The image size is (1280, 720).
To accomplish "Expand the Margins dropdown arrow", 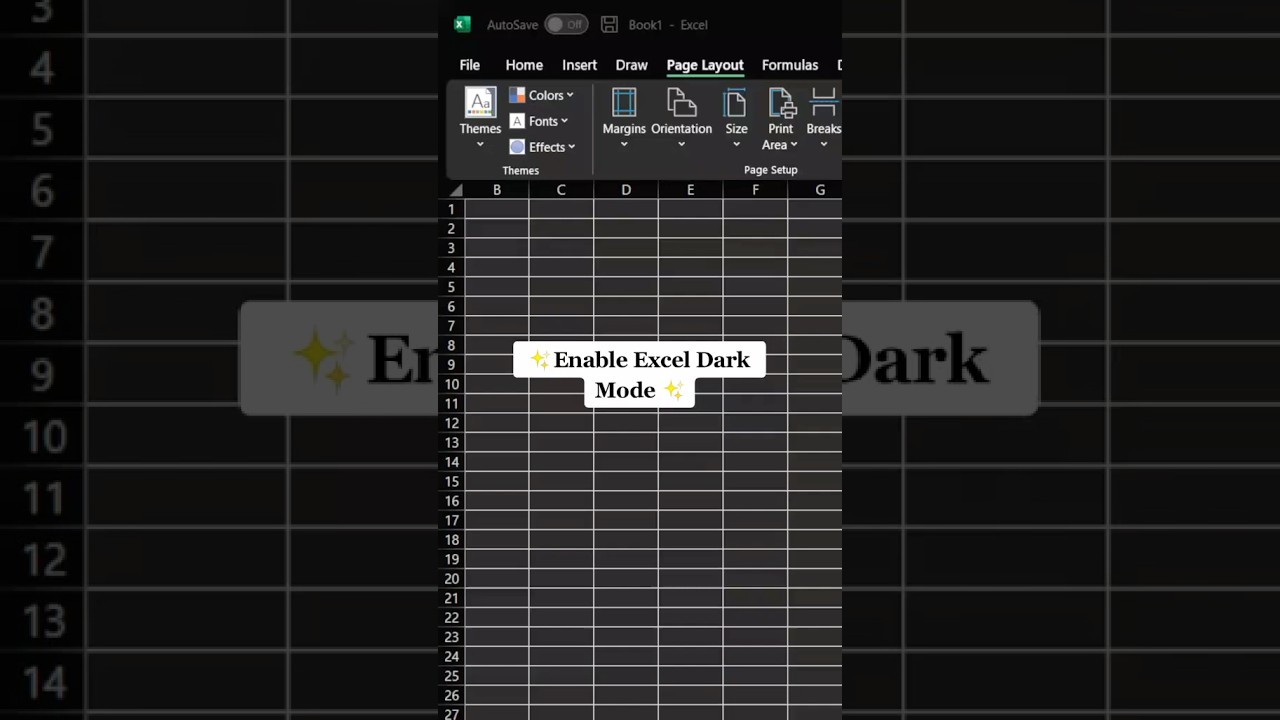I will 624,145.
